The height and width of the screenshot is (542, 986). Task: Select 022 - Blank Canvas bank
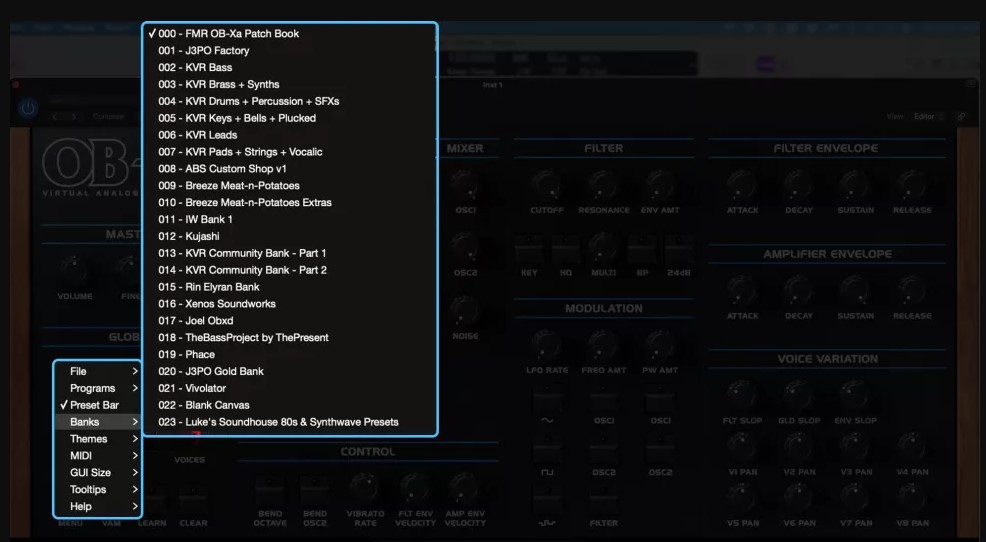tap(290, 406)
